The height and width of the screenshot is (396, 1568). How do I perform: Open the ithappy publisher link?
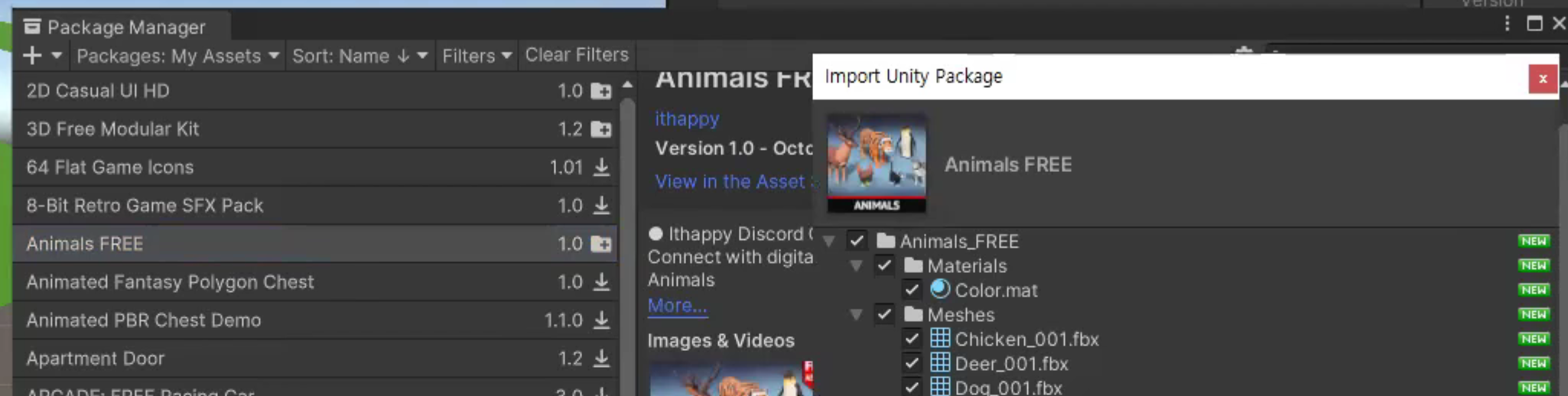[x=687, y=119]
